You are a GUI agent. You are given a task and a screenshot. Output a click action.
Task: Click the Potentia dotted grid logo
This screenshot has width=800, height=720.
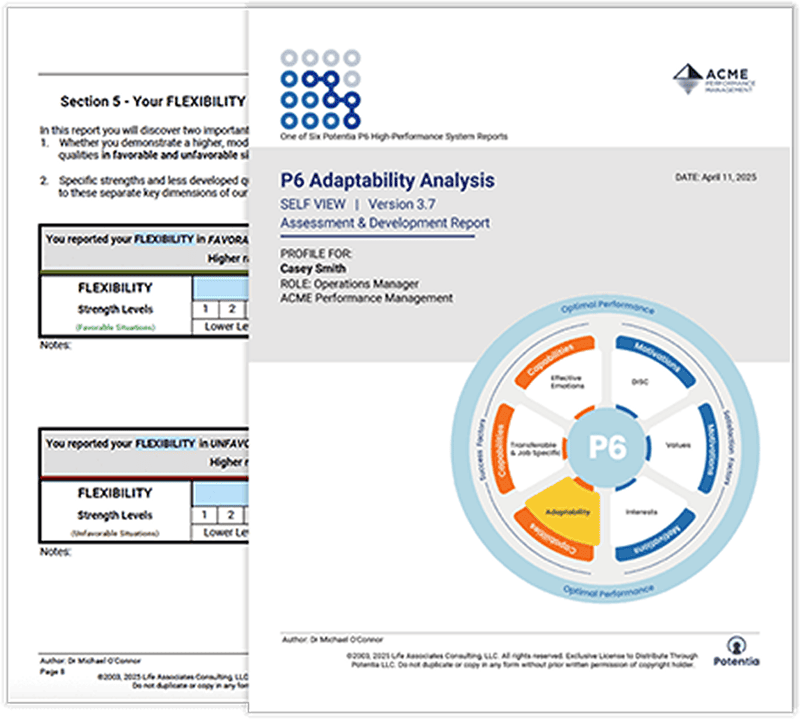point(320,89)
